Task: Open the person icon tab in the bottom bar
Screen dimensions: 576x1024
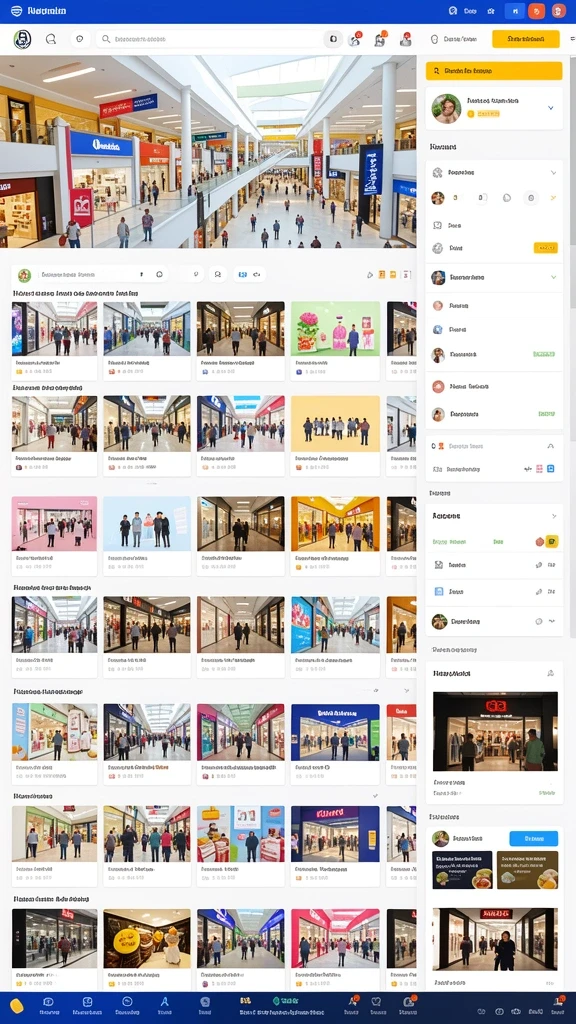Action: [165, 1006]
